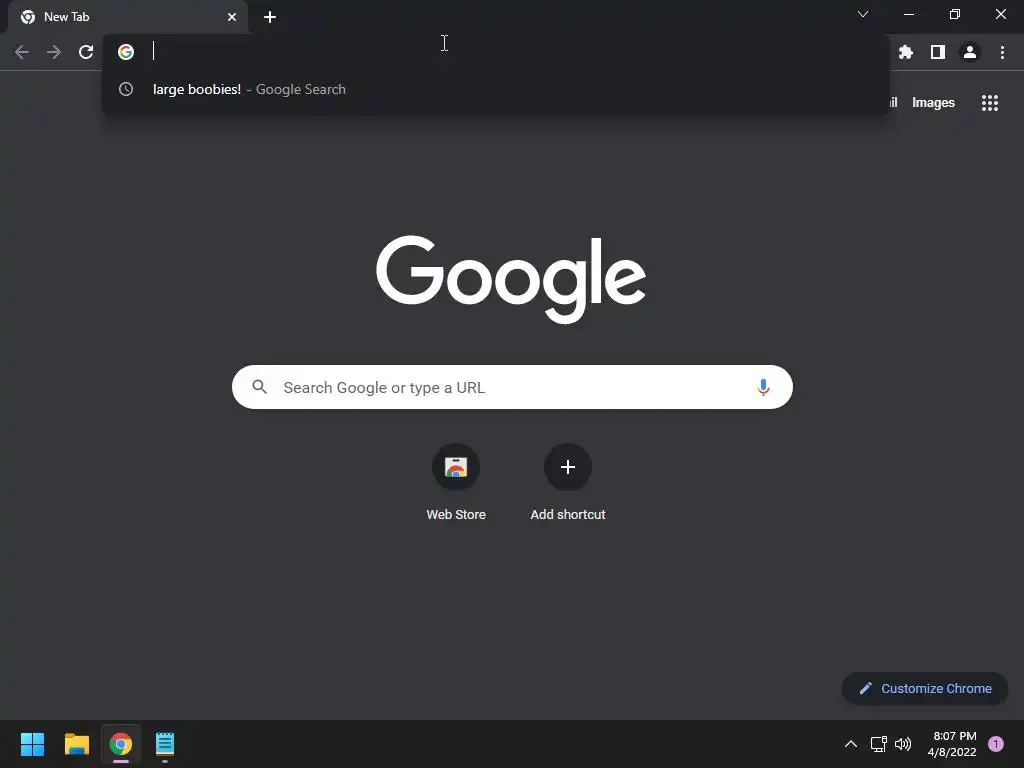1024x768 pixels.
Task: Close the New Tab tab
Action: click(x=232, y=17)
